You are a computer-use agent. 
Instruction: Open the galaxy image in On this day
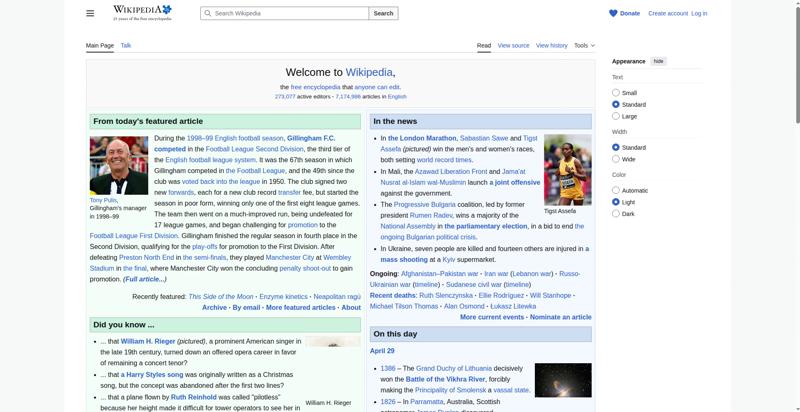[563, 380]
